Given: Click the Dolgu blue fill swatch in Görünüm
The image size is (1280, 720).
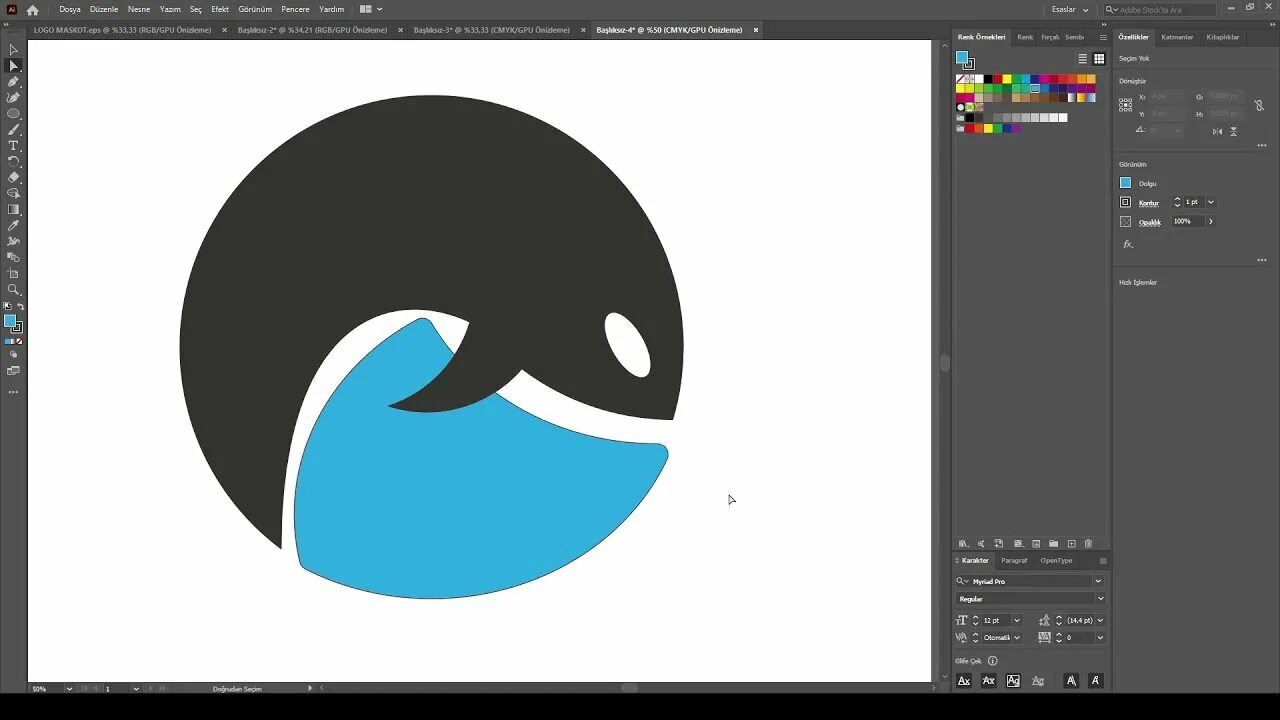Looking at the screenshot, I should point(1126,183).
